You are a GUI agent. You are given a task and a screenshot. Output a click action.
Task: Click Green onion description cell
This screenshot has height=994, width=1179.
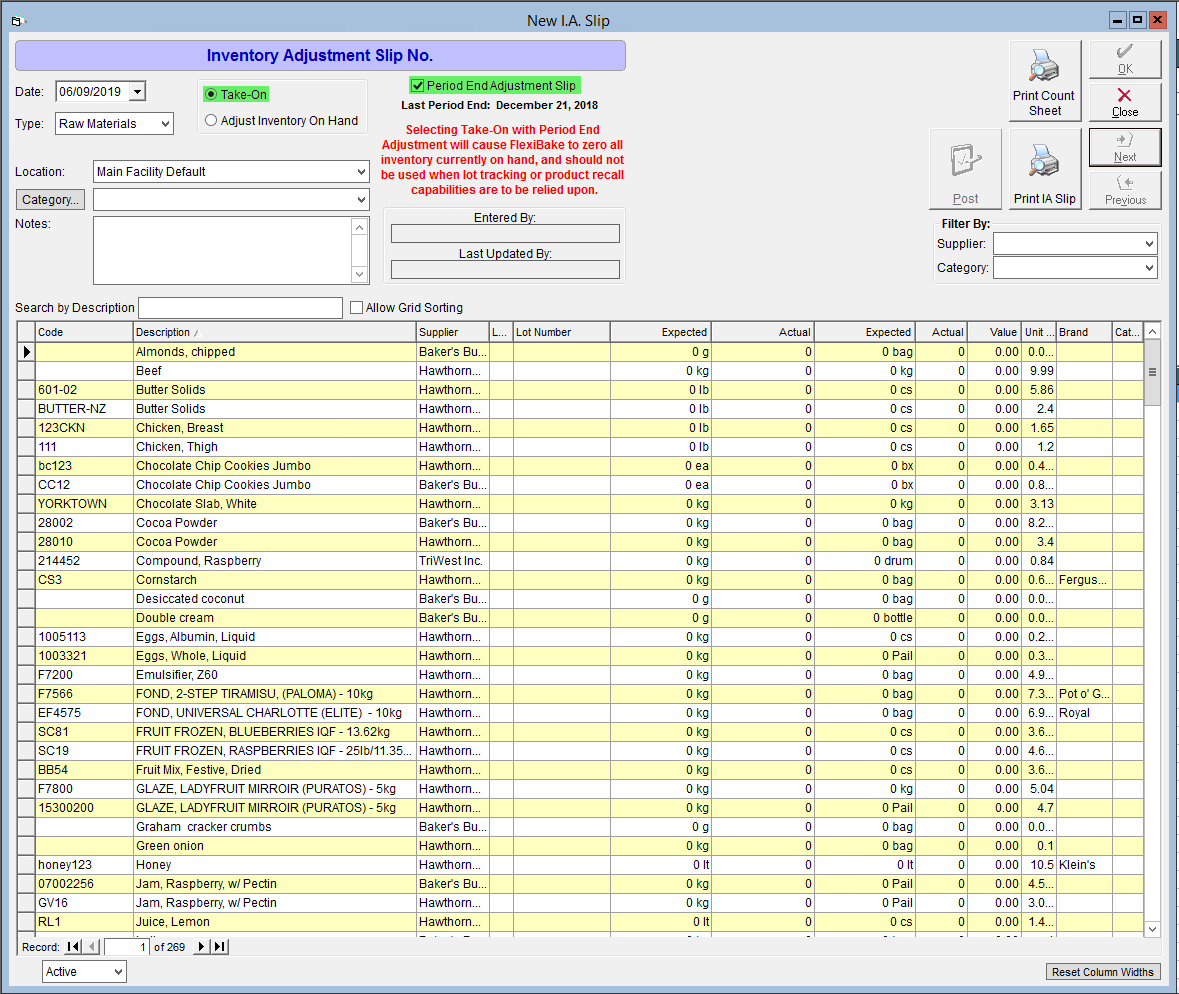(x=274, y=846)
